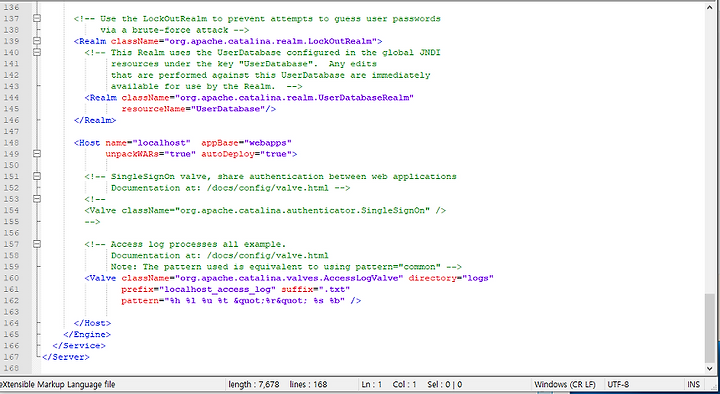Click the 'org.apache.catalina.realm.LockOutRealm' class name
The height and width of the screenshot is (394, 720).
click(x=271, y=41)
